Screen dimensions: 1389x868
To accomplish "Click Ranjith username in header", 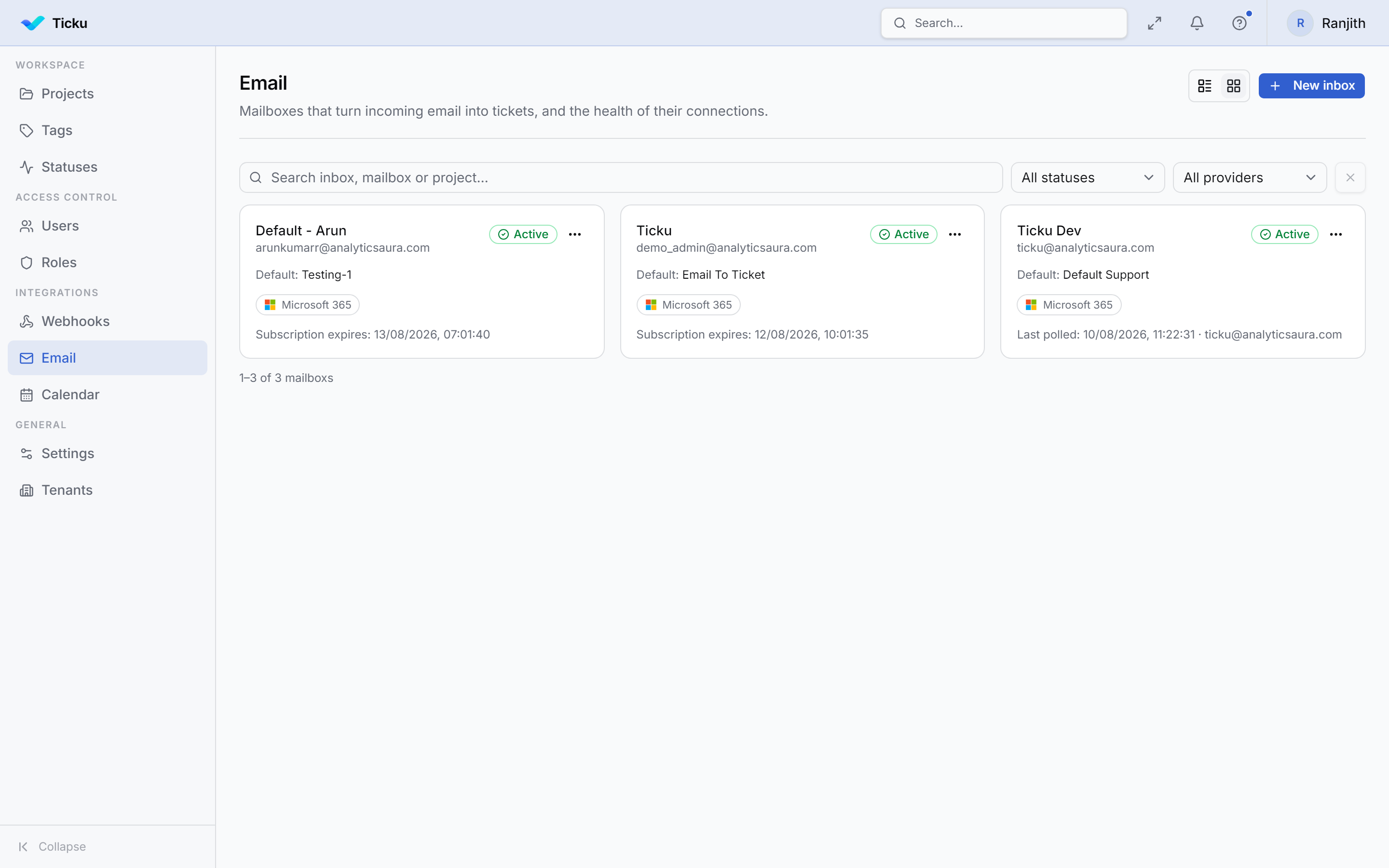I will (1343, 23).
